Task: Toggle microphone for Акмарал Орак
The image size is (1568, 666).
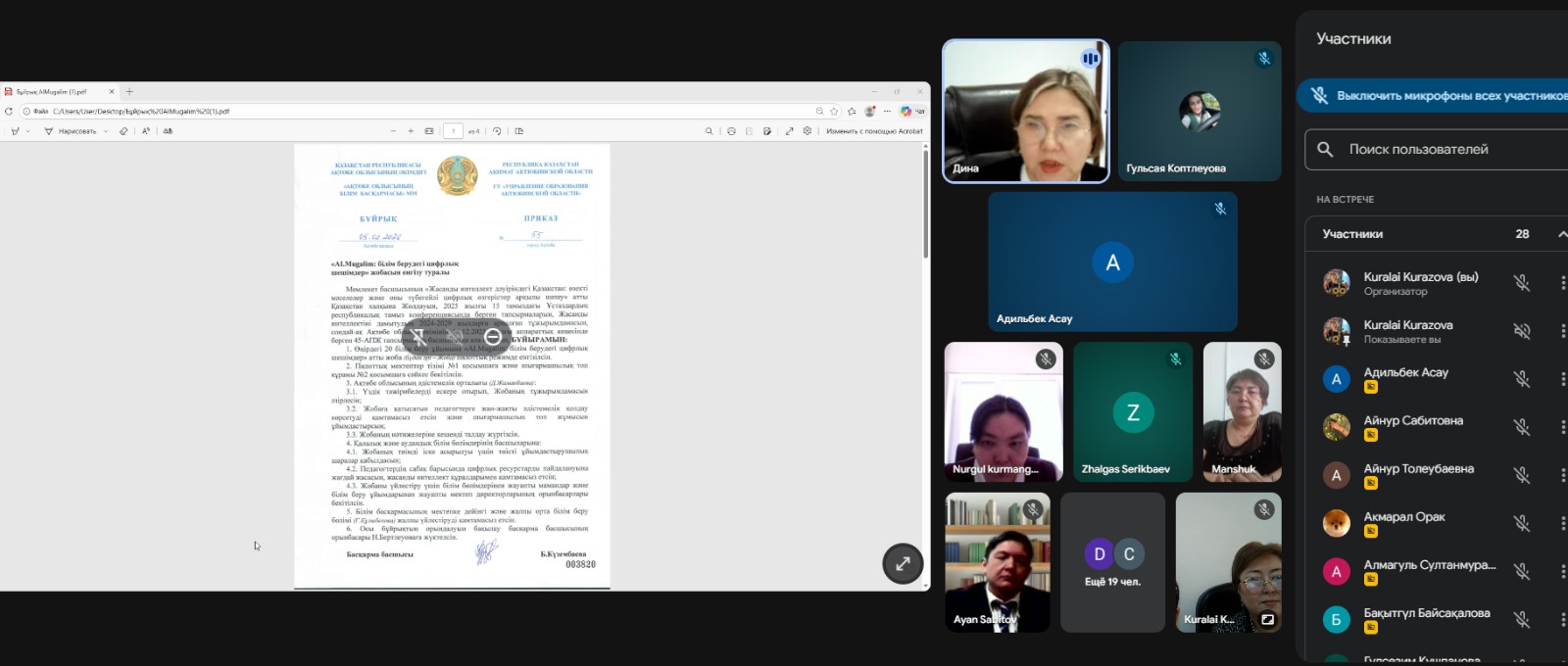Action: [1521, 523]
